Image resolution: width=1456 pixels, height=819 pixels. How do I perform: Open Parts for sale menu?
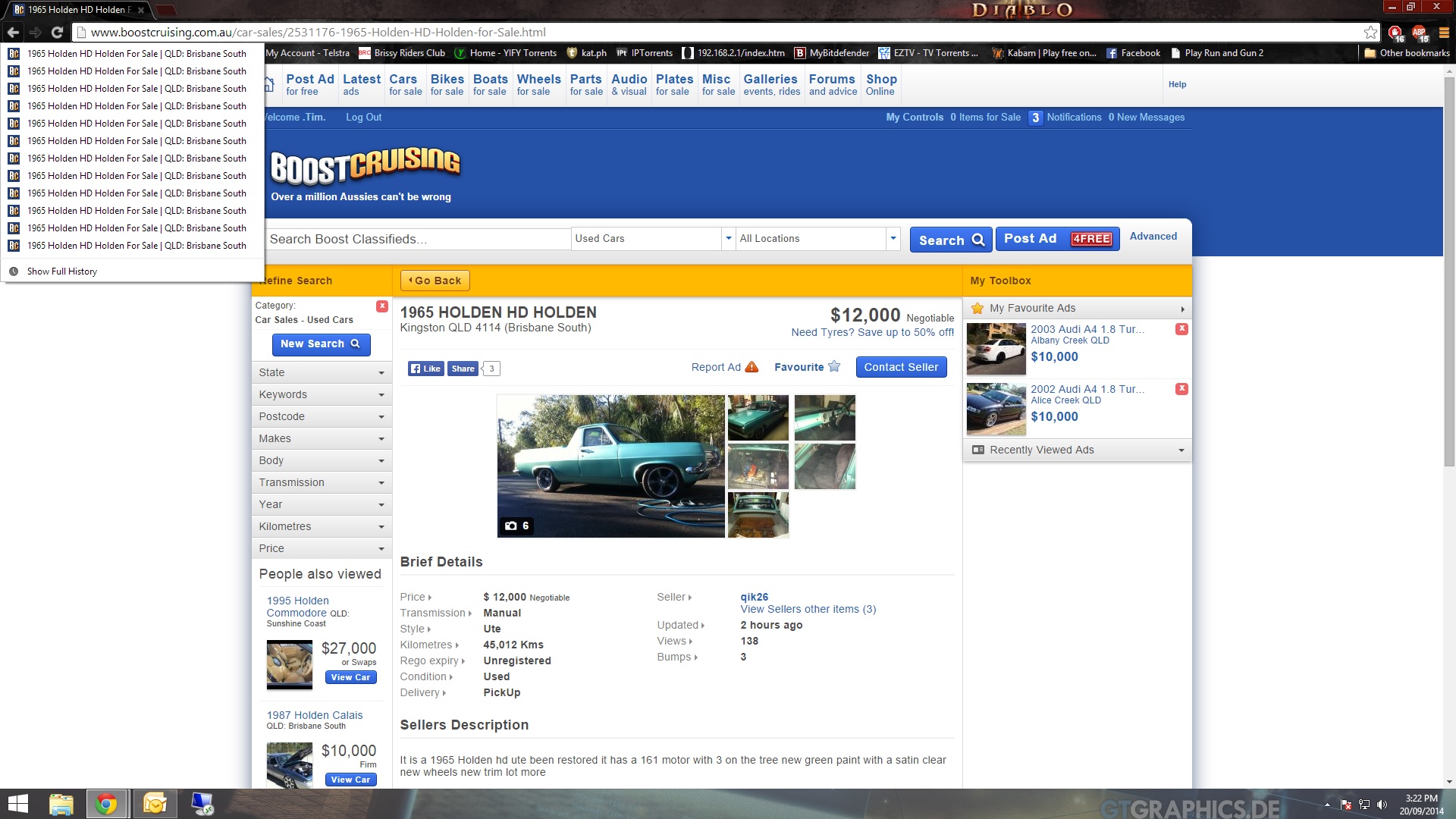[586, 84]
